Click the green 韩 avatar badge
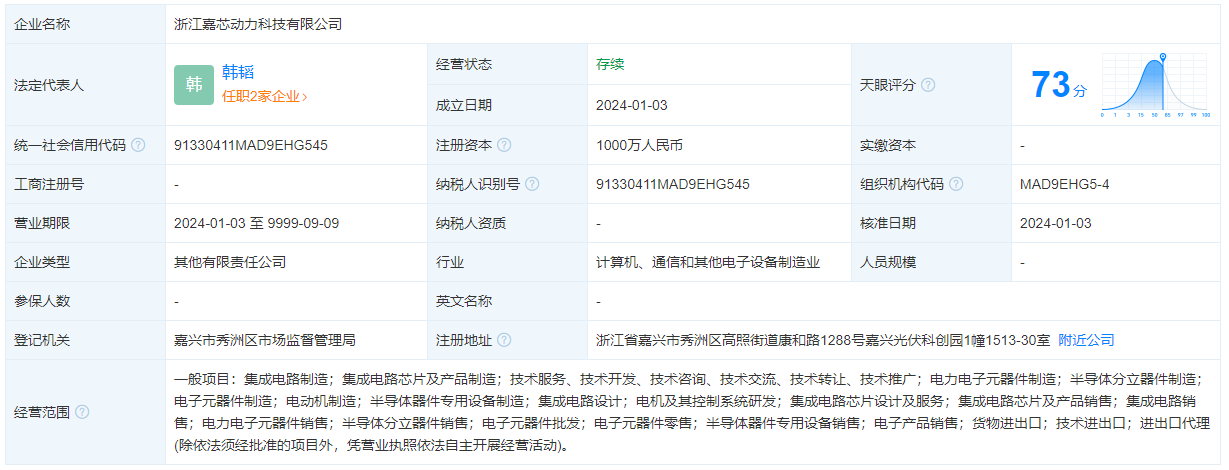This screenshot has height=470, width=1229. 194,85
